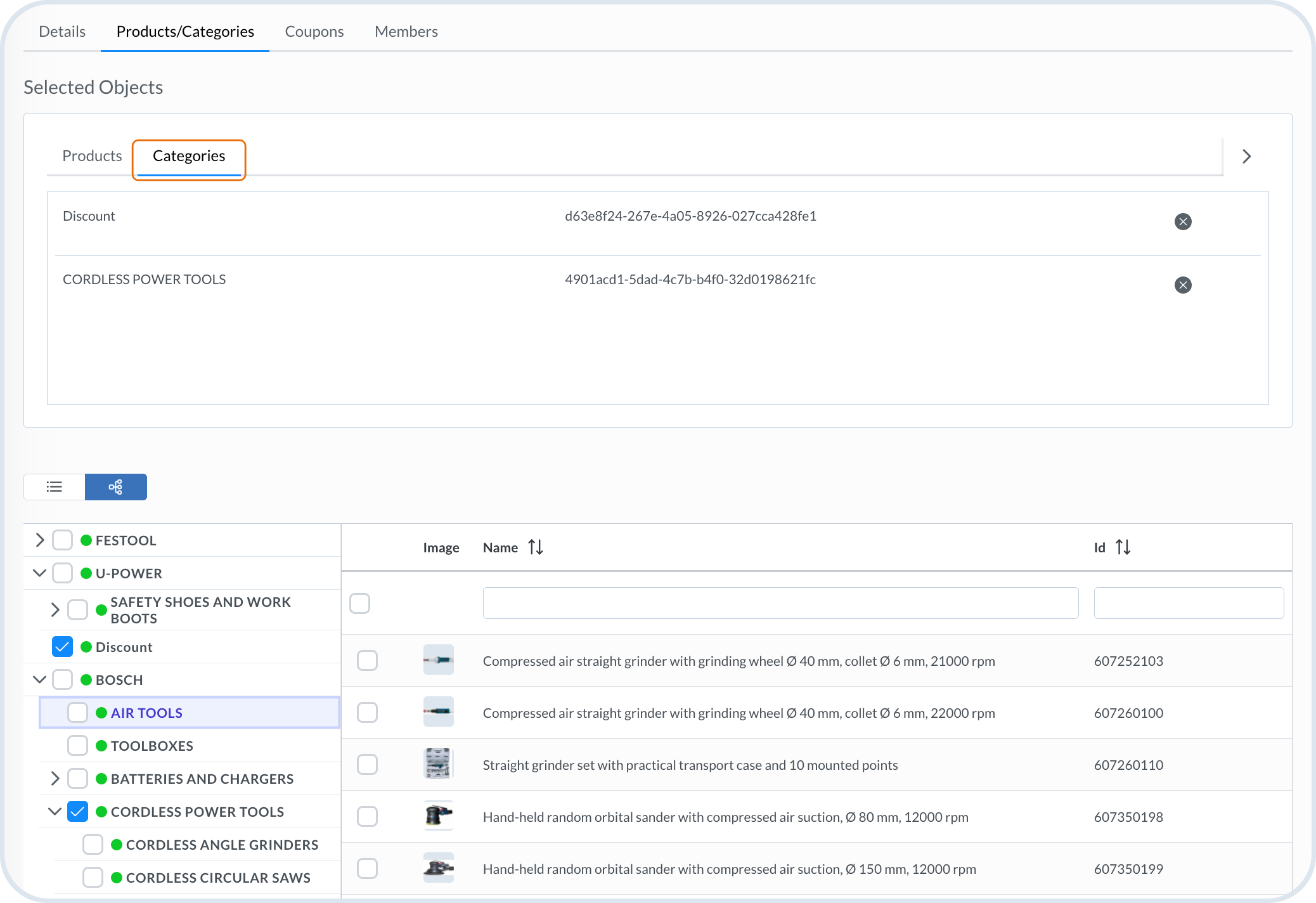Remove the Discount category from selected objects

[1182, 221]
